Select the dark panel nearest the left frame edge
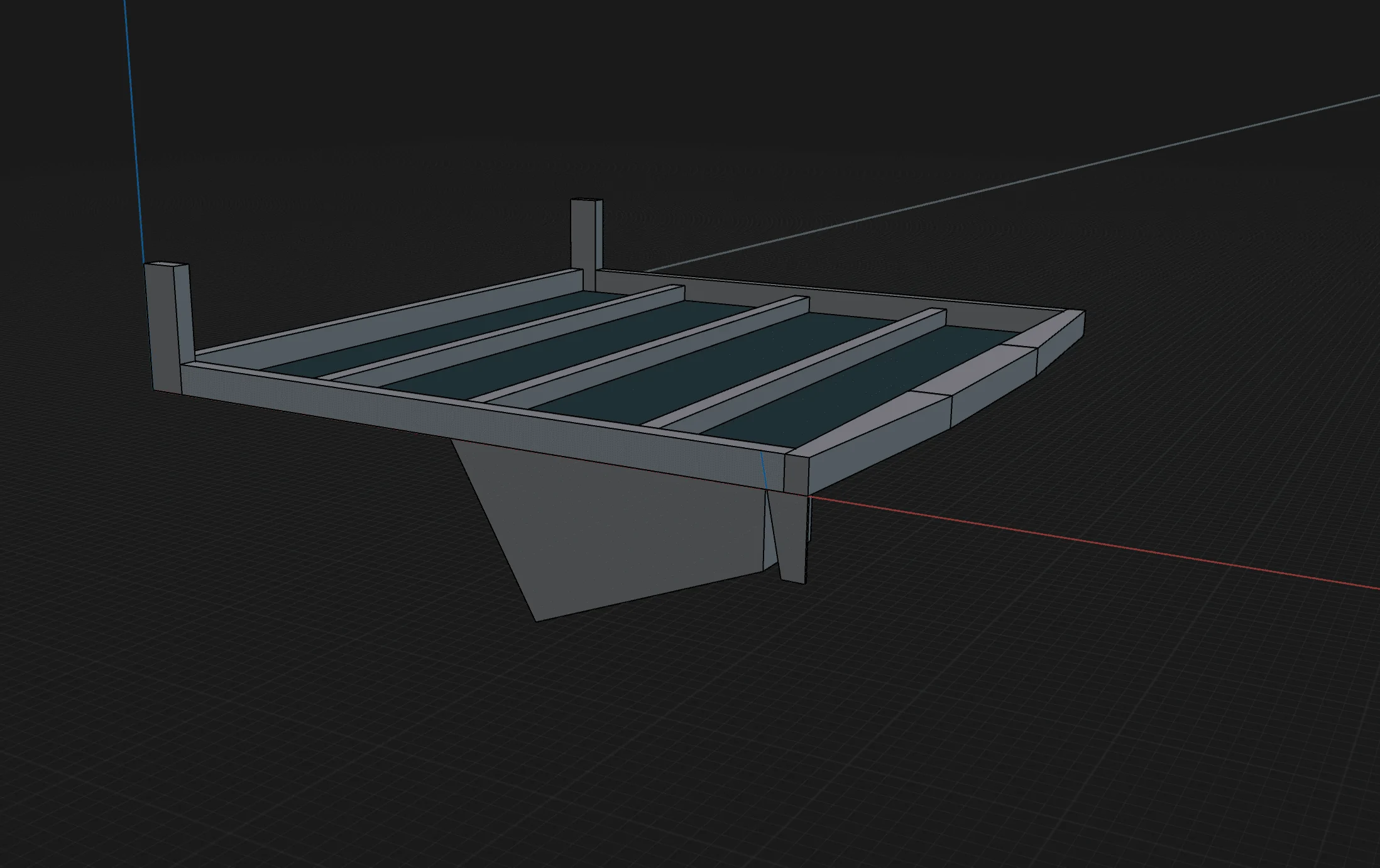The height and width of the screenshot is (868, 1380). coord(443,336)
